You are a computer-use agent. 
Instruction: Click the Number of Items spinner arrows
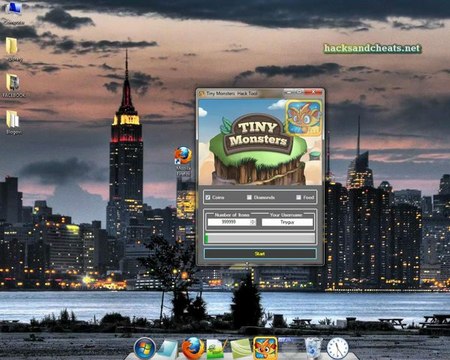(x=253, y=222)
